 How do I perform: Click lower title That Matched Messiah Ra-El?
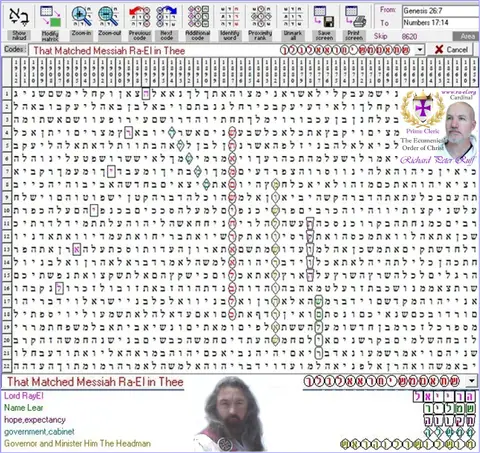tap(95, 382)
